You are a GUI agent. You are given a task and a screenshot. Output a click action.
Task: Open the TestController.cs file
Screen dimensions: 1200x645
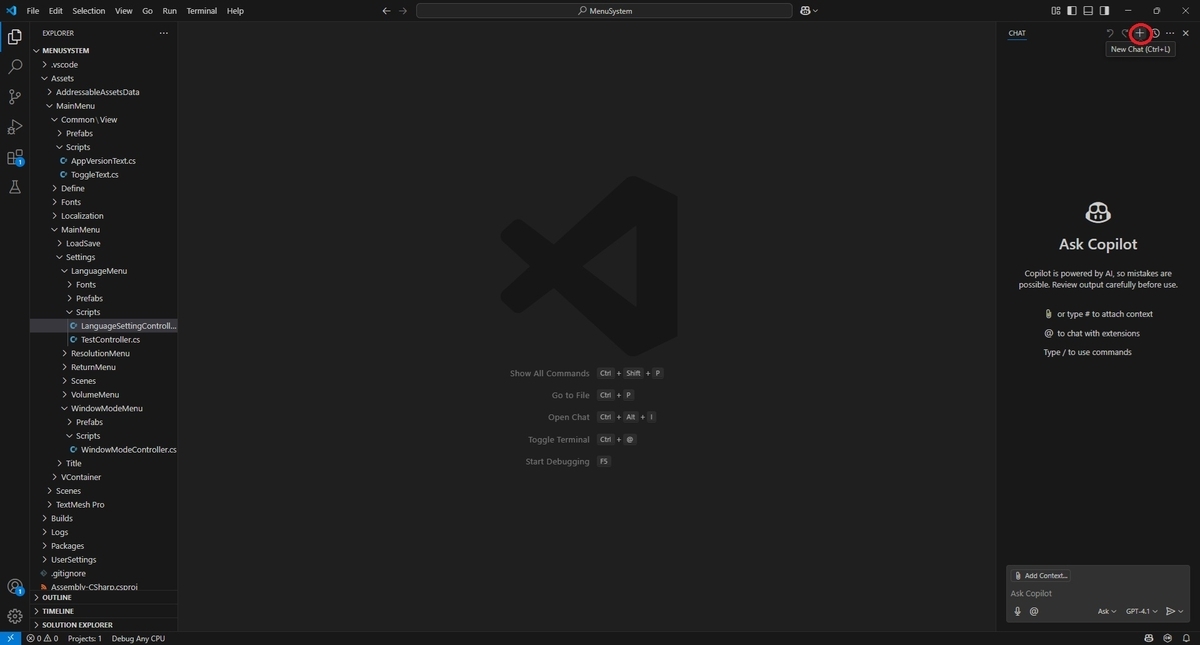pos(104,340)
